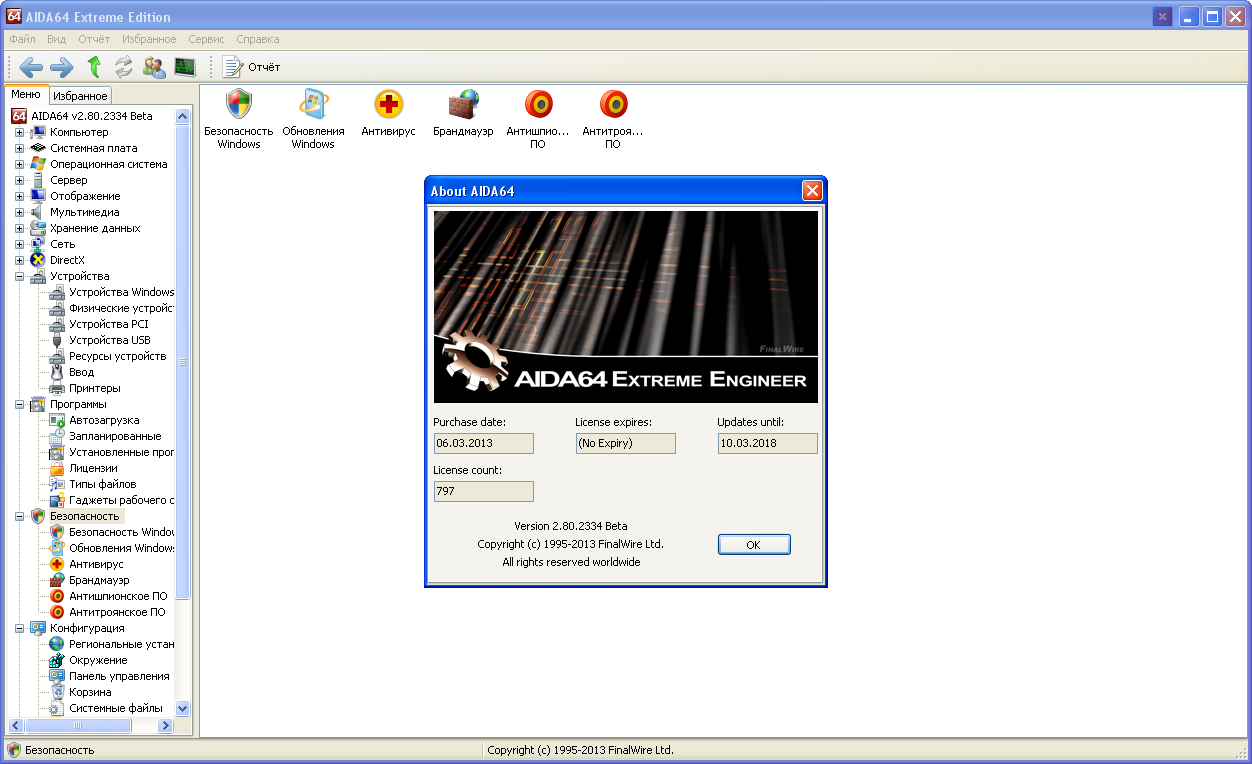The image size is (1252, 764).
Task: Click the Refresh toolbar icon
Action: [x=124, y=67]
